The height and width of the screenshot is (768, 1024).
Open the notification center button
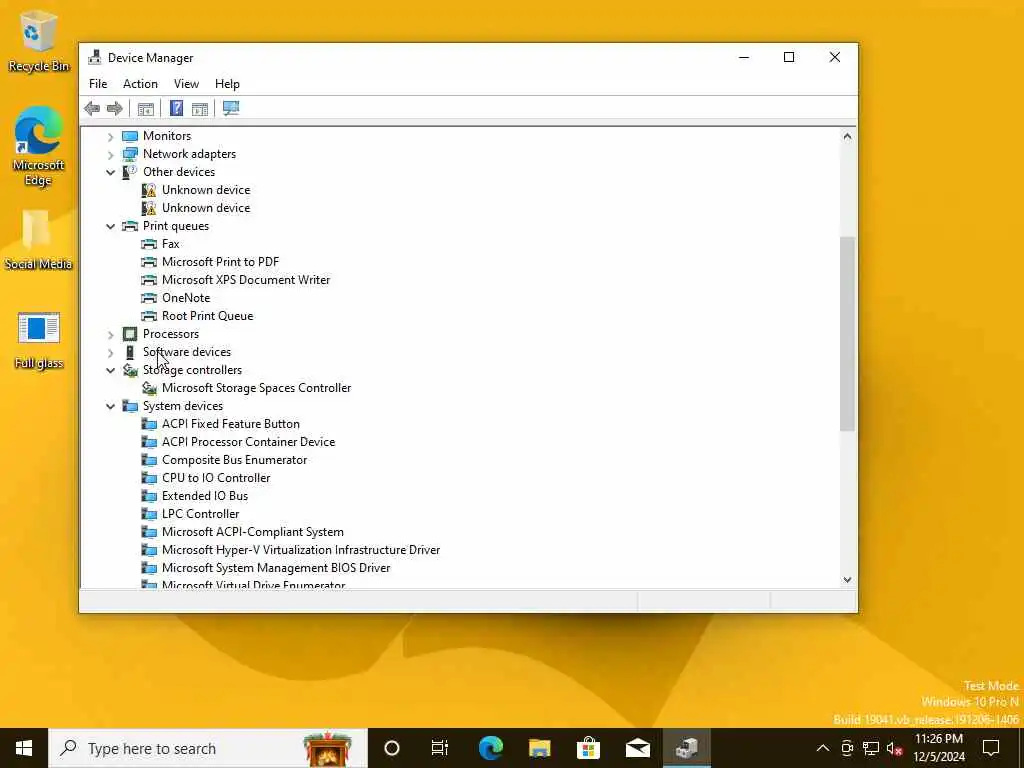991,748
